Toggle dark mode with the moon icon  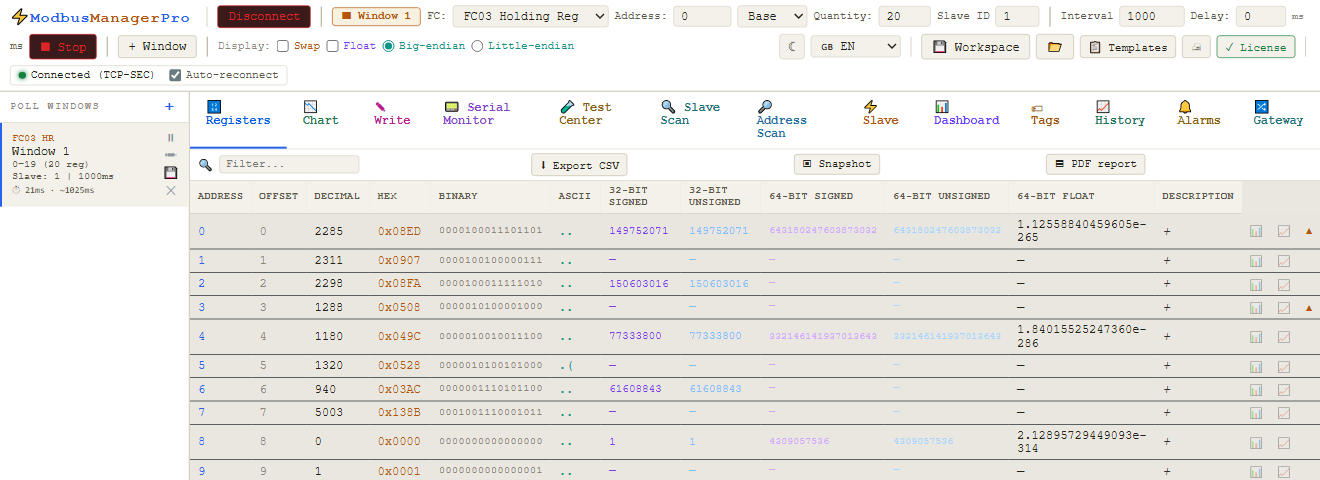(792, 47)
